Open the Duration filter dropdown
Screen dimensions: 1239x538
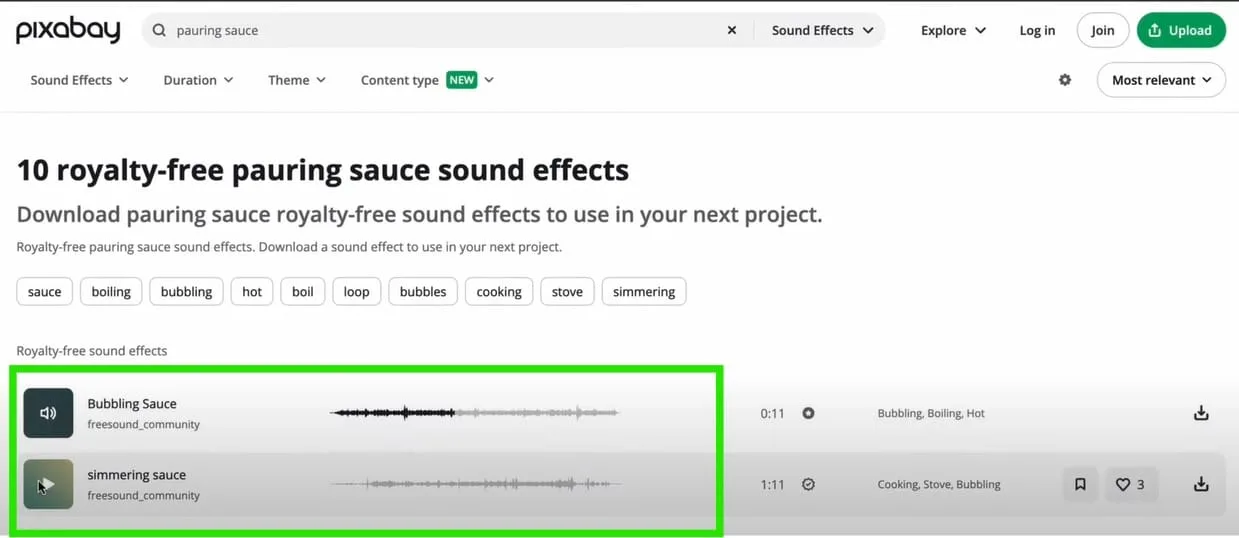(x=198, y=80)
